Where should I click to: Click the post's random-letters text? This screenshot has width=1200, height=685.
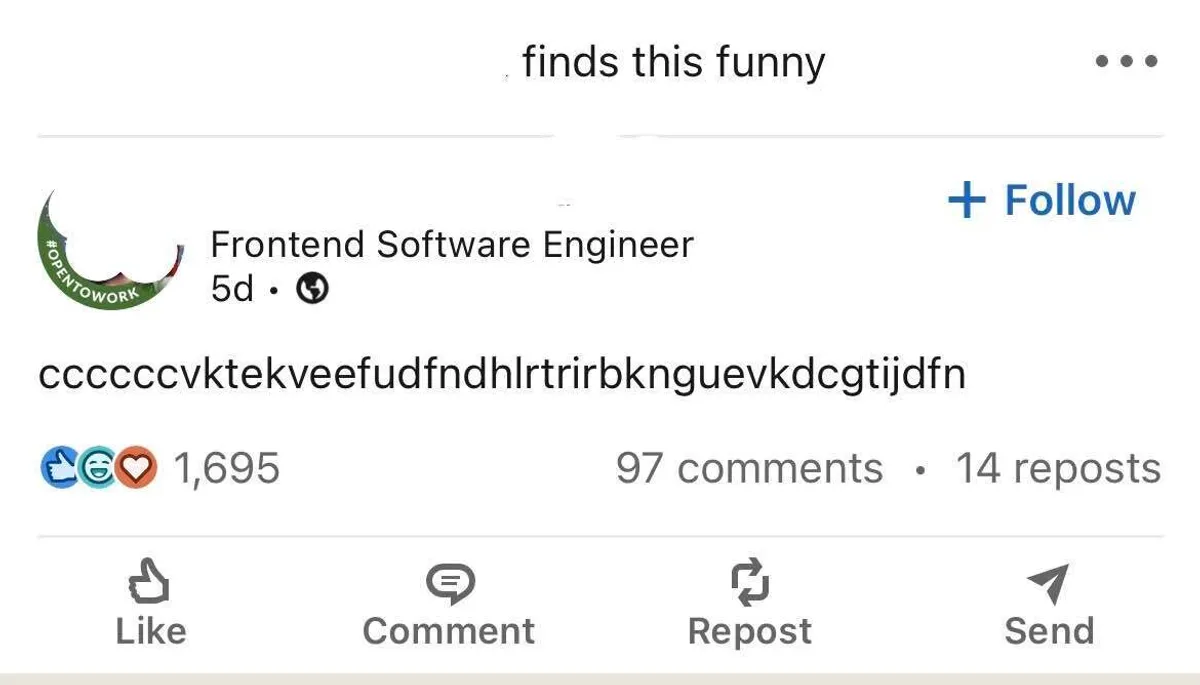pos(502,377)
